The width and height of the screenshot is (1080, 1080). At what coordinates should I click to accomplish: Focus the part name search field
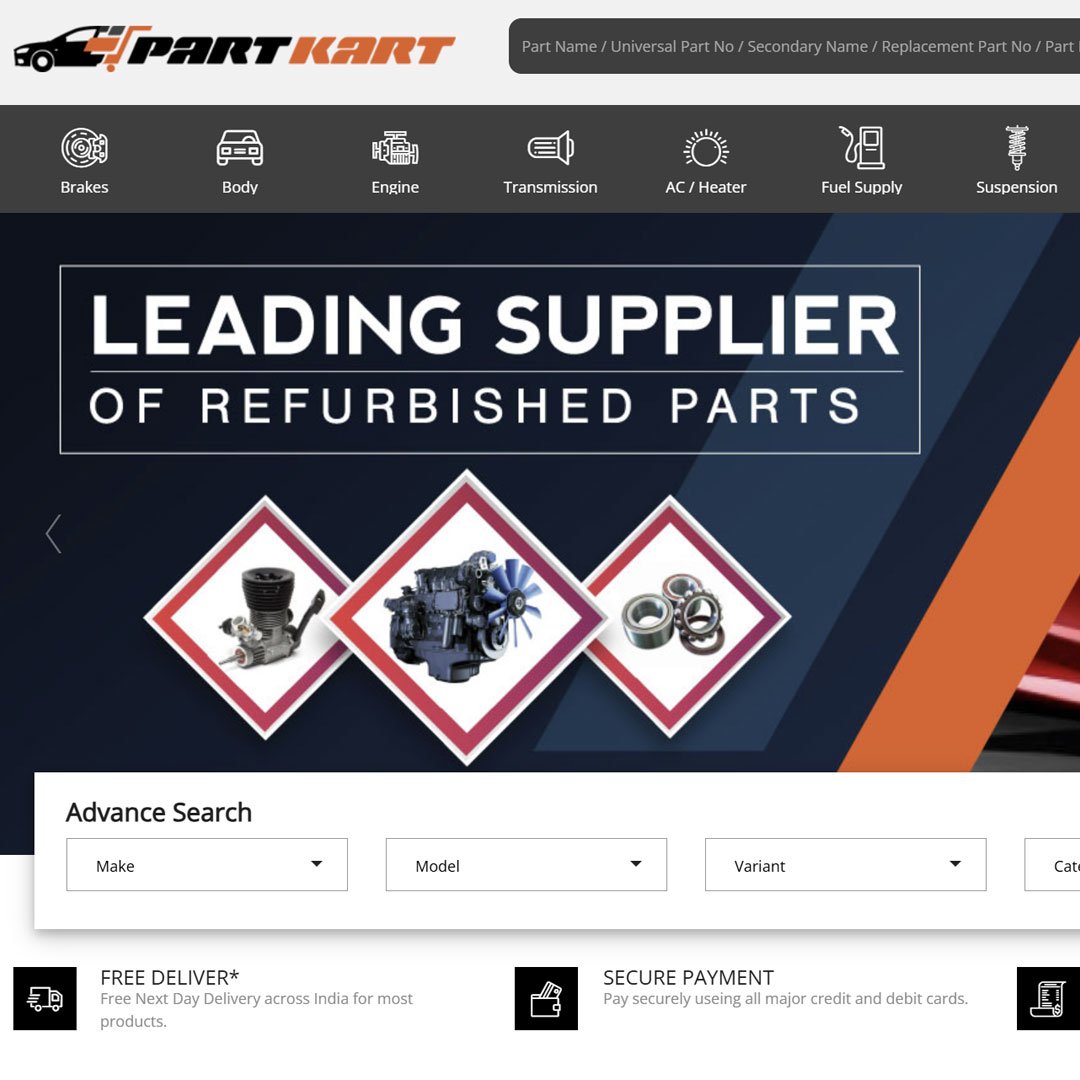[x=794, y=46]
